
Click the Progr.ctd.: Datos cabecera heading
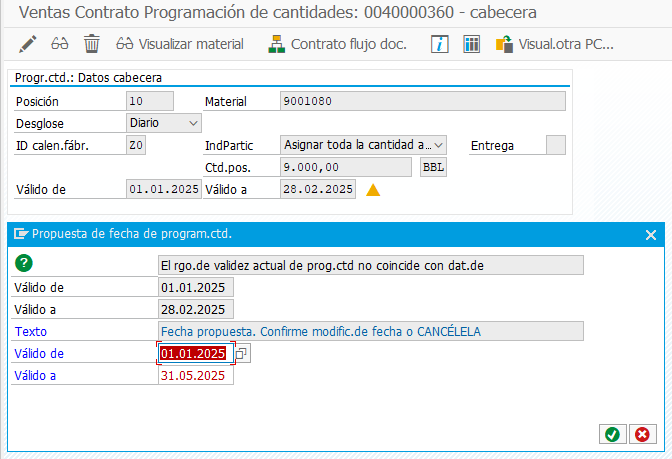[x=88, y=78]
